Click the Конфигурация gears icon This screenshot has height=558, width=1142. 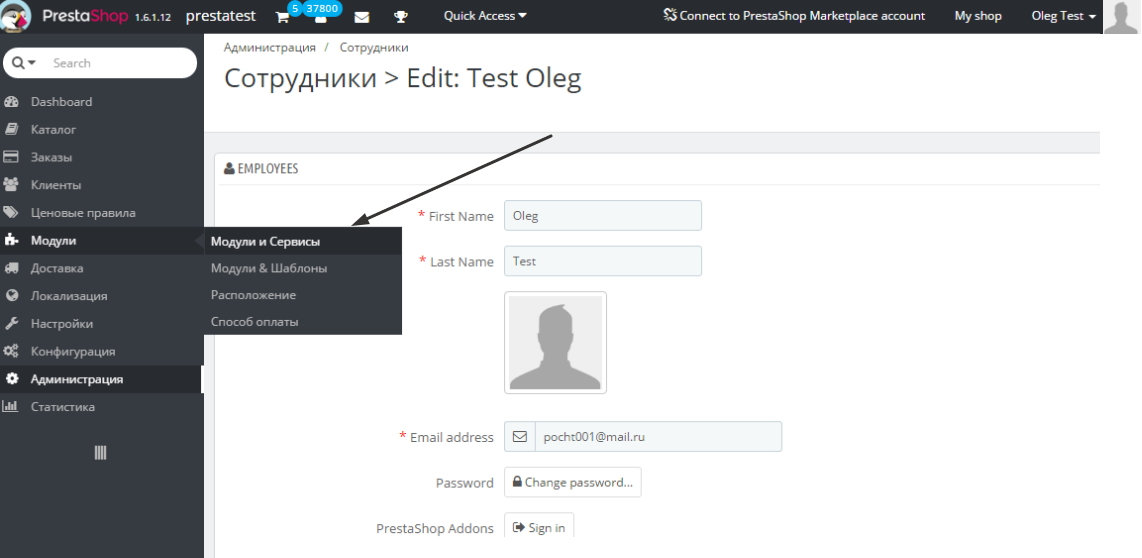coord(11,350)
